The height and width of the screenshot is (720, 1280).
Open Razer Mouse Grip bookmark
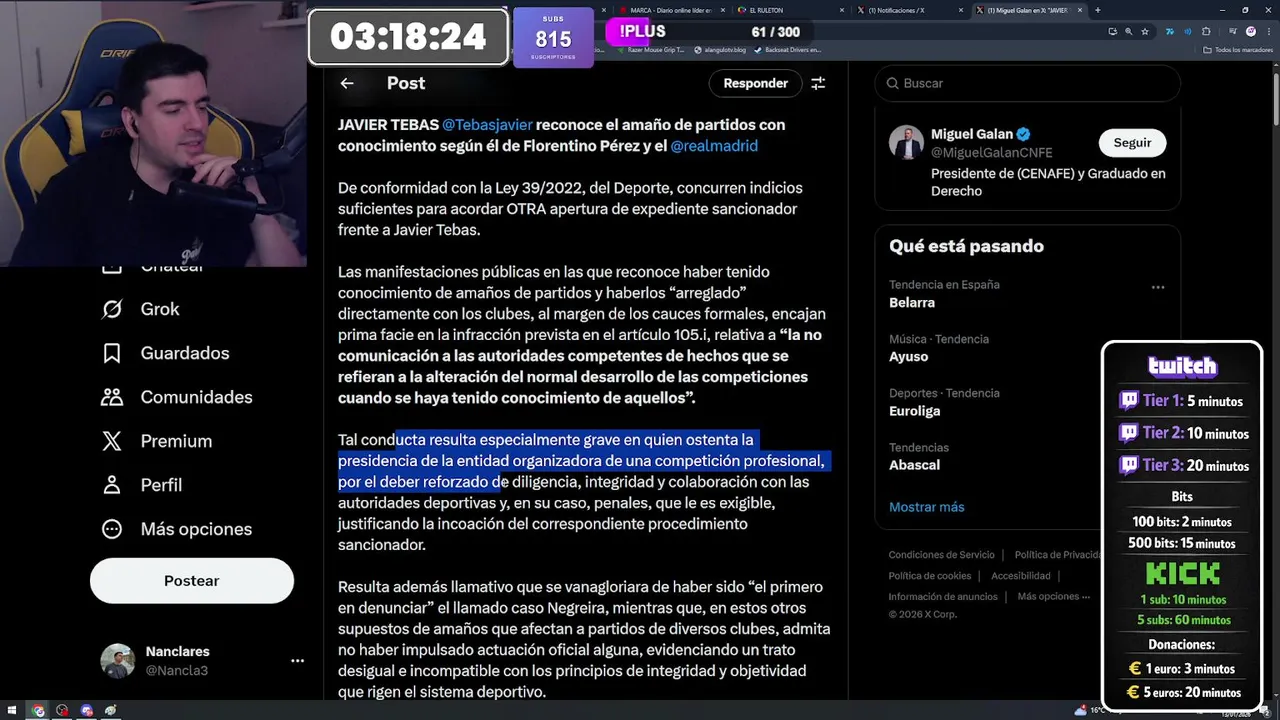tap(651, 50)
